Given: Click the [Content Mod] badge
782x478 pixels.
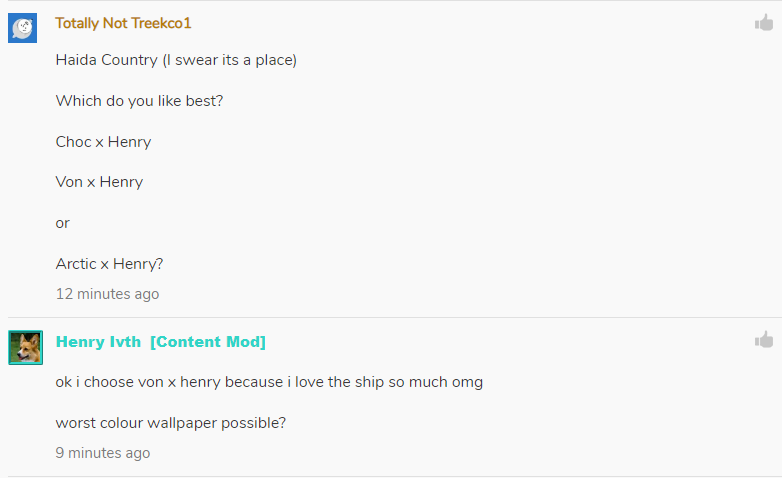Looking at the screenshot, I should point(208,342).
